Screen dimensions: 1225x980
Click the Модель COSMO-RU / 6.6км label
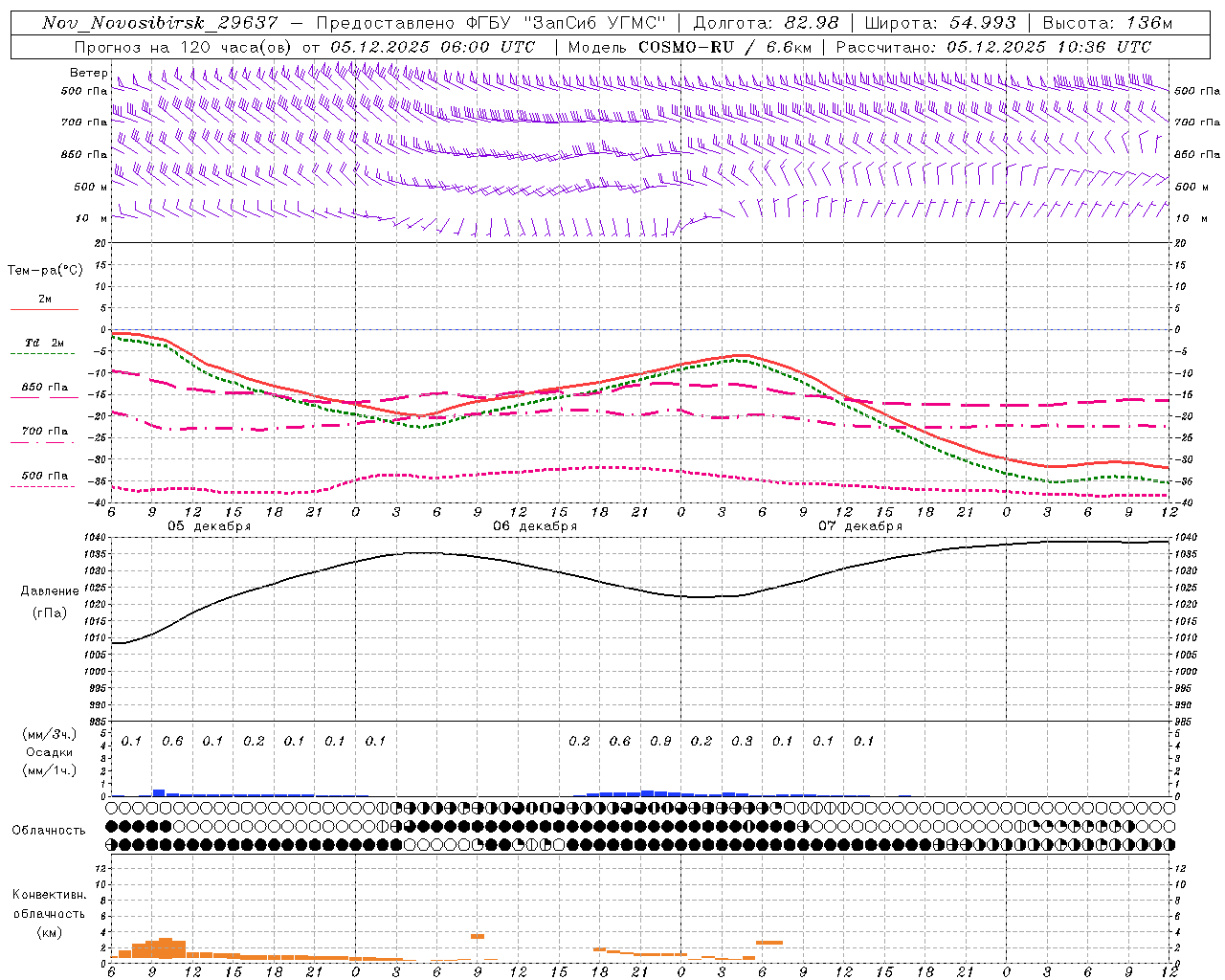coord(689,47)
